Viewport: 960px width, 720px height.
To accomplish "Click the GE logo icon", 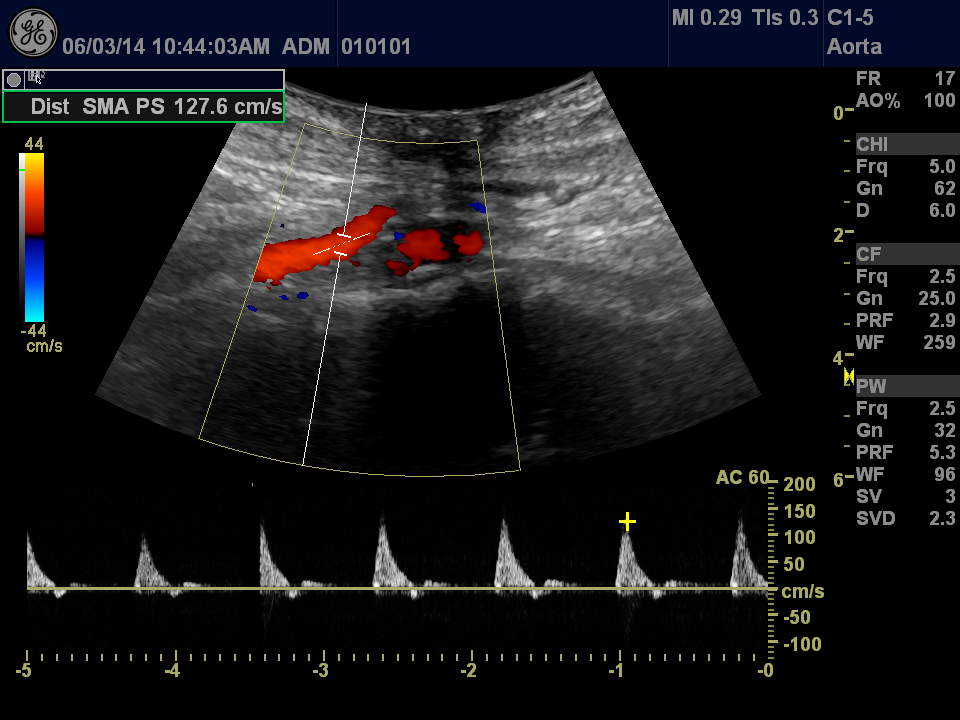I will click(32, 32).
